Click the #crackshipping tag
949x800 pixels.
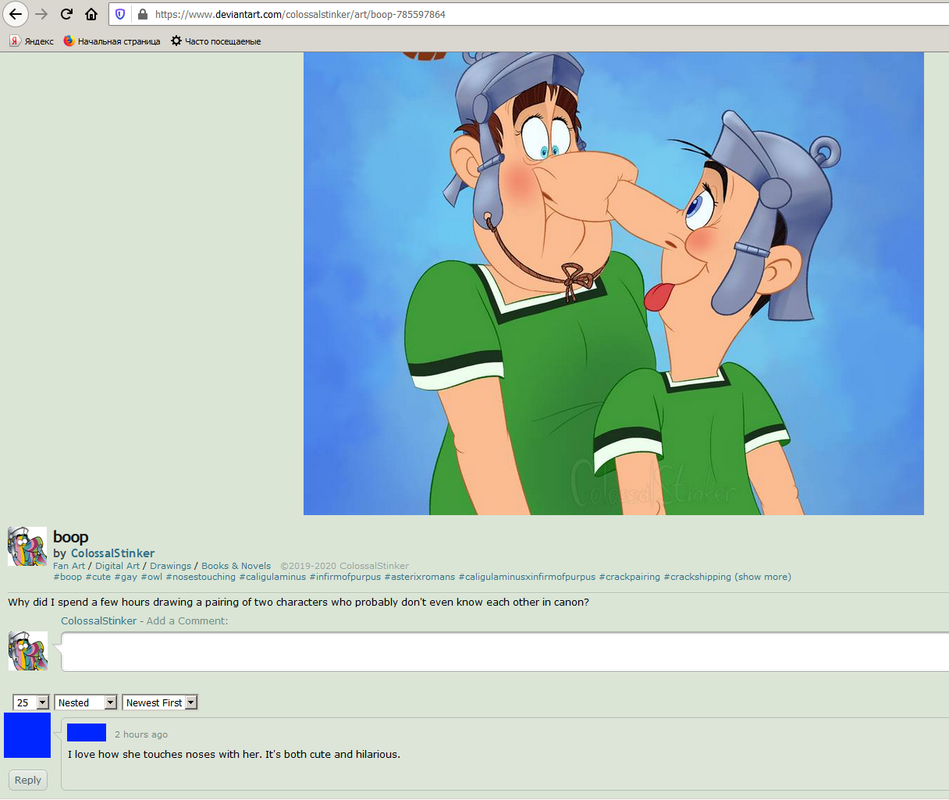tap(697, 577)
